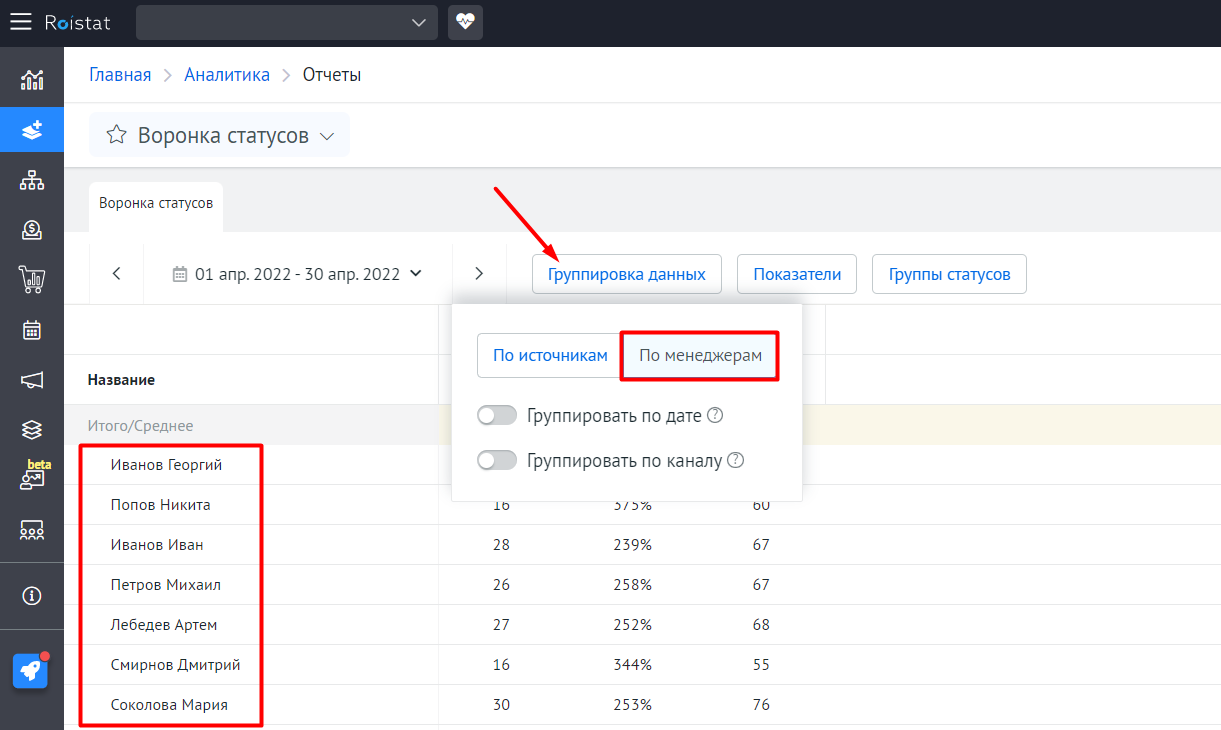Open the stacked layers sidebar icon
The width and height of the screenshot is (1221, 730).
pos(32,430)
